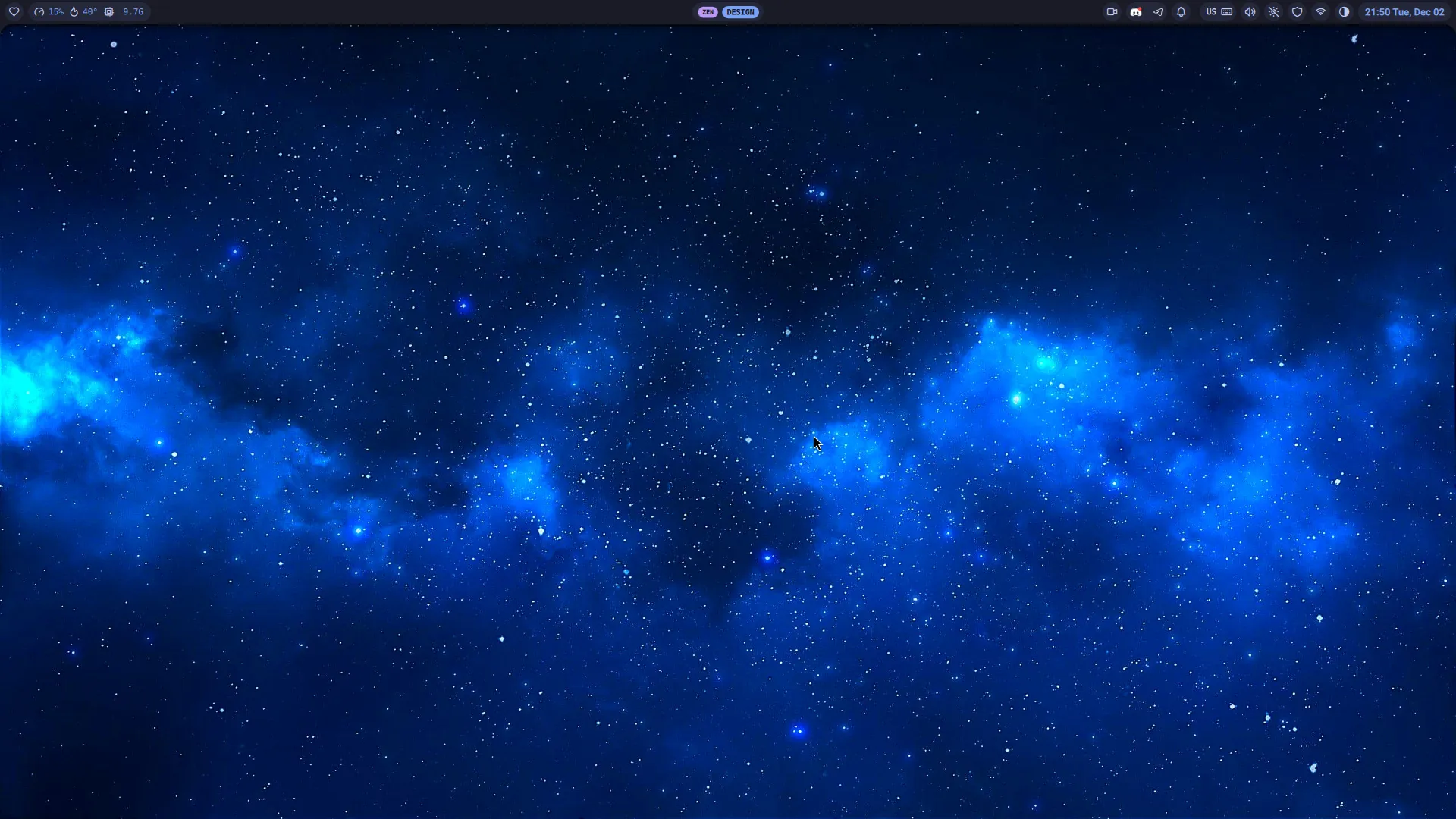Click the screen recorder camera icon
Viewport: 1456px width, 819px height.
pos(1112,11)
